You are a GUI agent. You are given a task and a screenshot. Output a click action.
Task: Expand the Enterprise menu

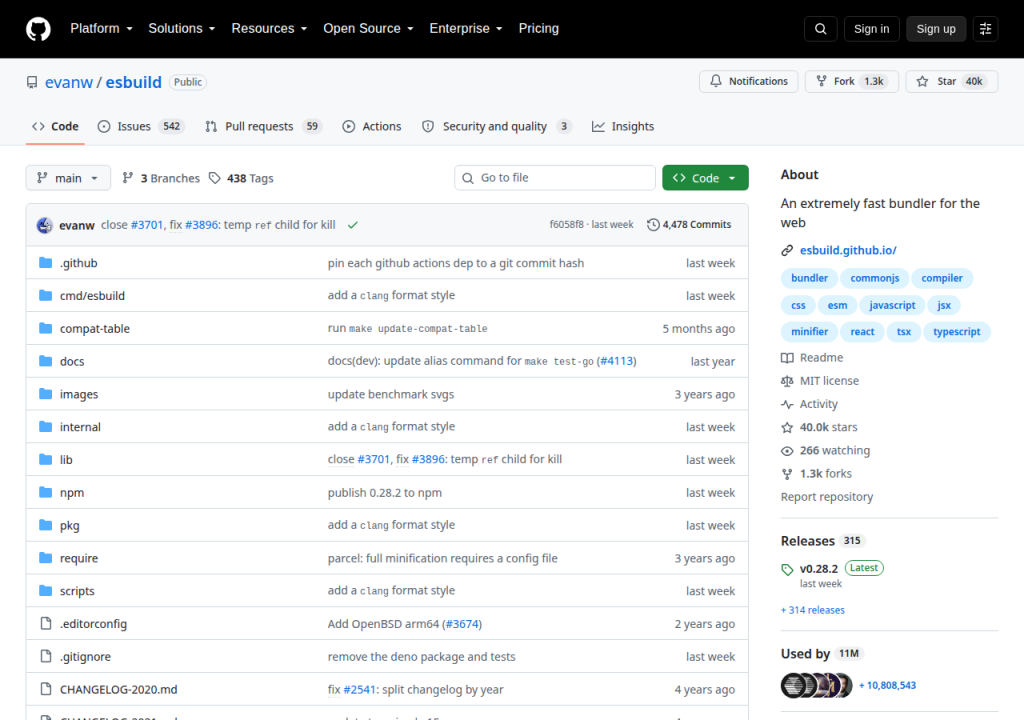[x=466, y=29]
